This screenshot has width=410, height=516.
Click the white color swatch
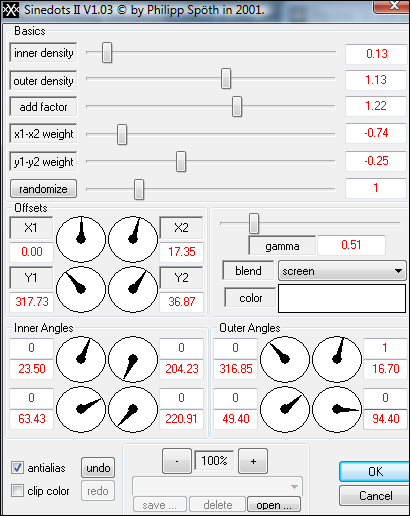342,298
